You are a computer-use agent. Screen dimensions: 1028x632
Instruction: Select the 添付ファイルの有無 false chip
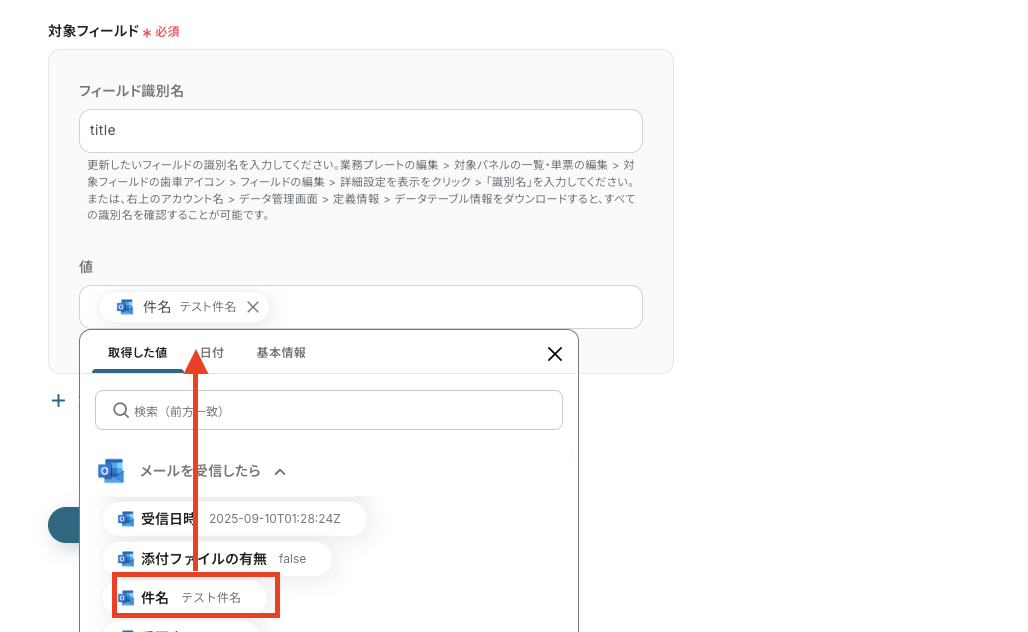pyautogui.click(x=217, y=559)
